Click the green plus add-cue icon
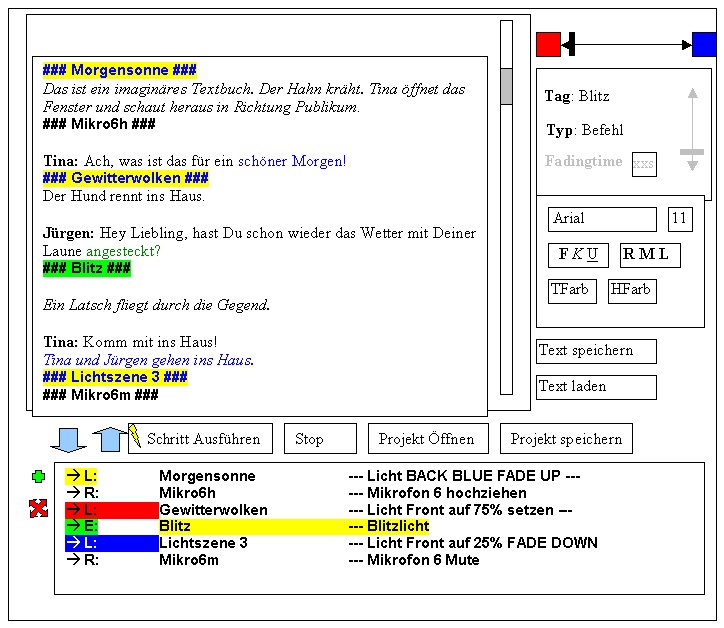Screen dimensions: 724x628 tap(39, 477)
